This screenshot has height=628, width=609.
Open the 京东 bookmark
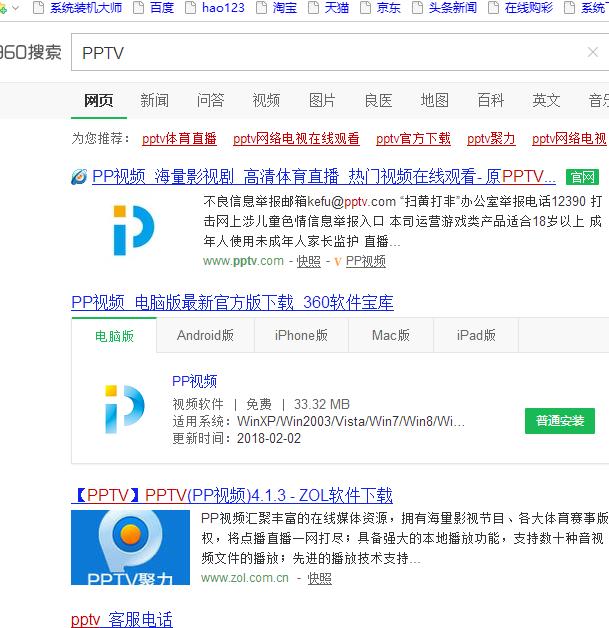(x=388, y=7)
